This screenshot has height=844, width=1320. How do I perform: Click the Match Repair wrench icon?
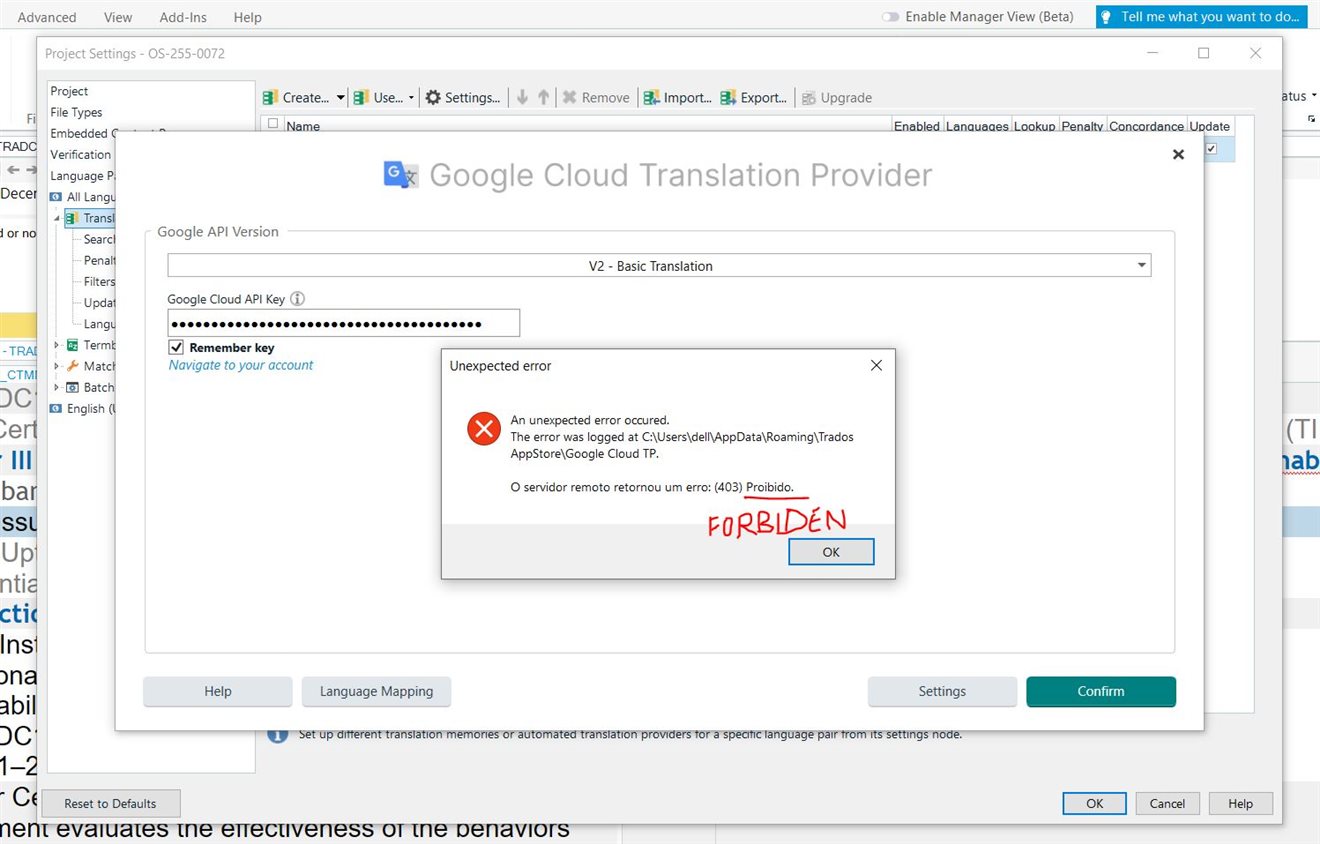72,366
